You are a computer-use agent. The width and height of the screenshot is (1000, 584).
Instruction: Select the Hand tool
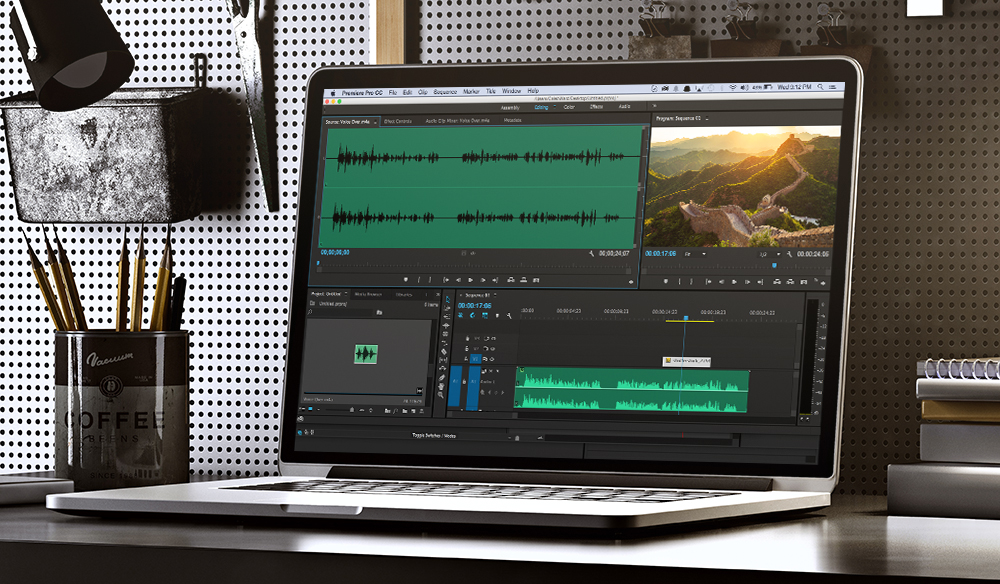coord(441,386)
